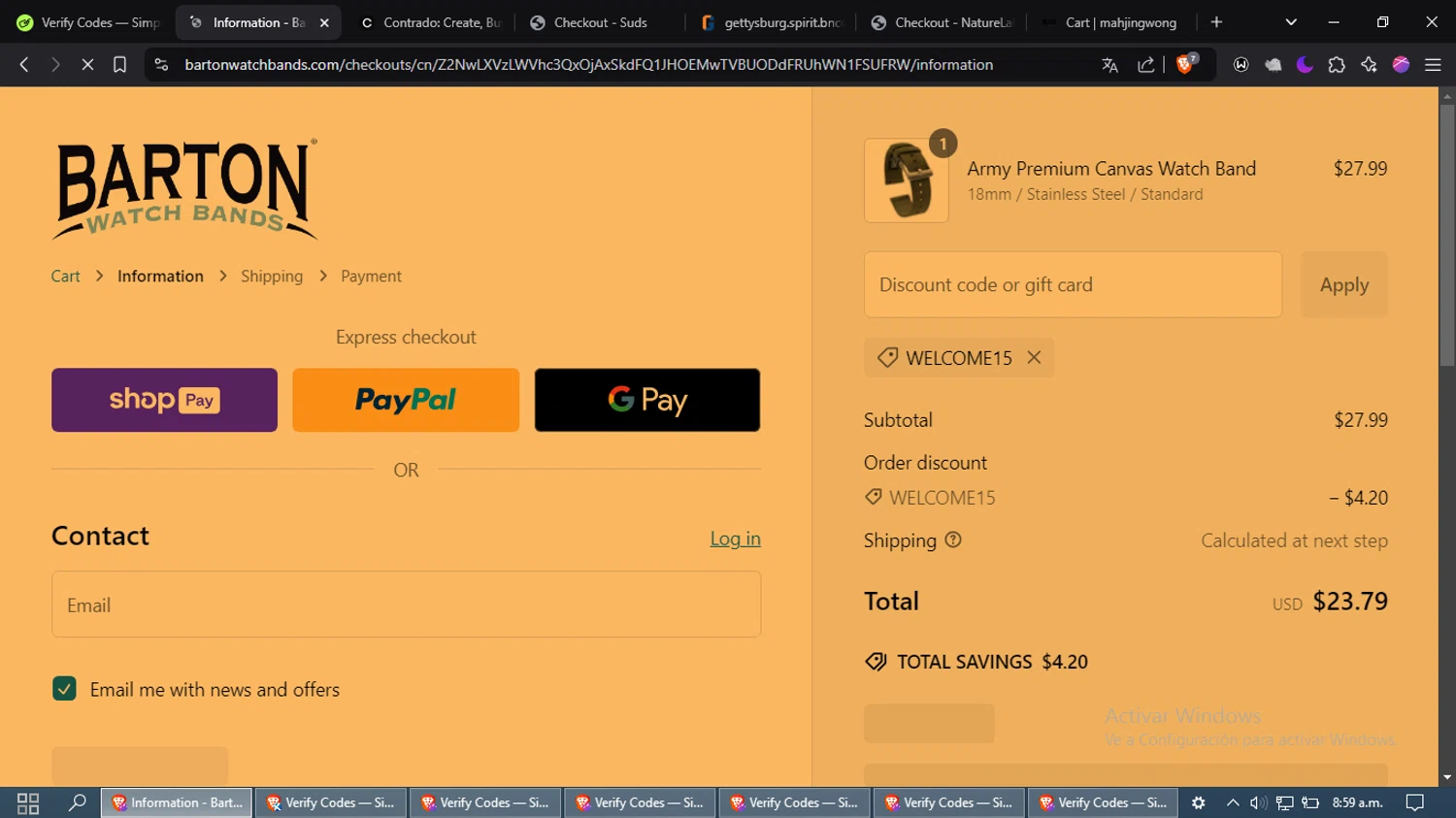Open Windows taskbar search

[78, 802]
